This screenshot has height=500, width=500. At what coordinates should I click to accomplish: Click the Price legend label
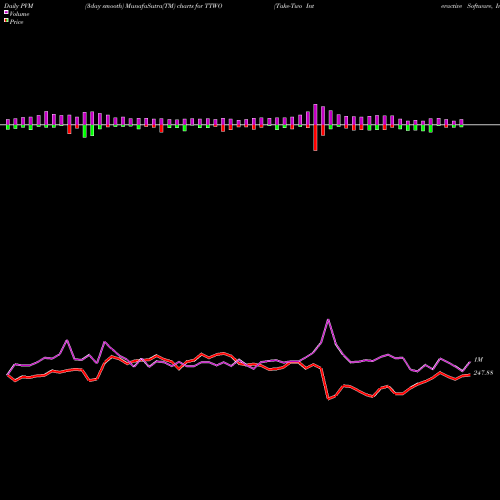[x=16, y=22]
